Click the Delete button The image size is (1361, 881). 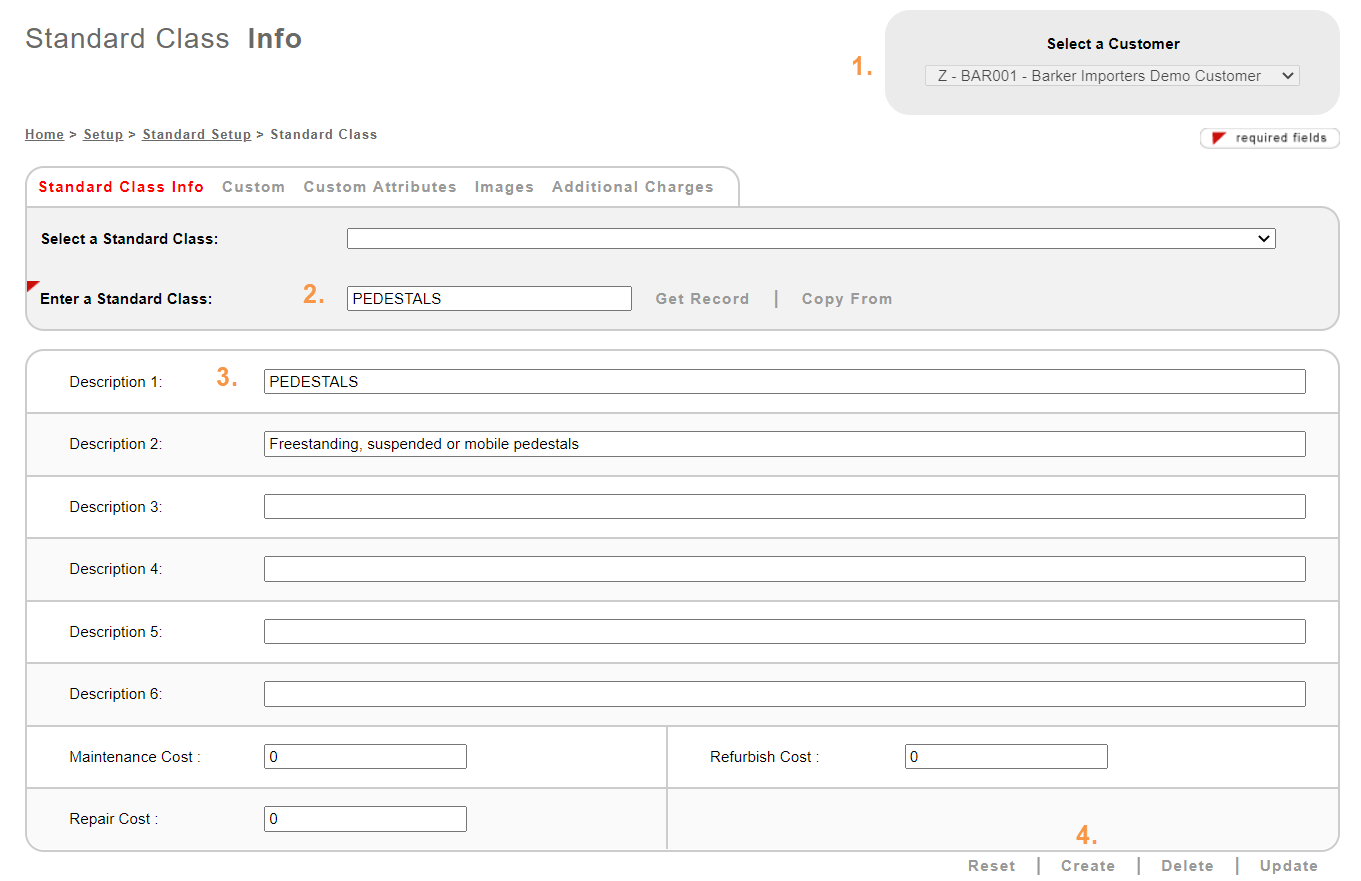[x=1187, y=866]
